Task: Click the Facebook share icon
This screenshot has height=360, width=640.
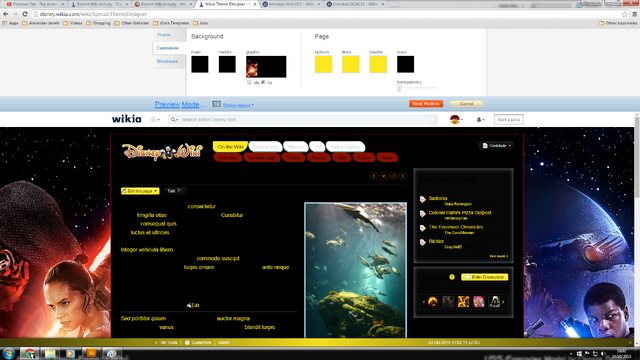Action: pos(373,176)
